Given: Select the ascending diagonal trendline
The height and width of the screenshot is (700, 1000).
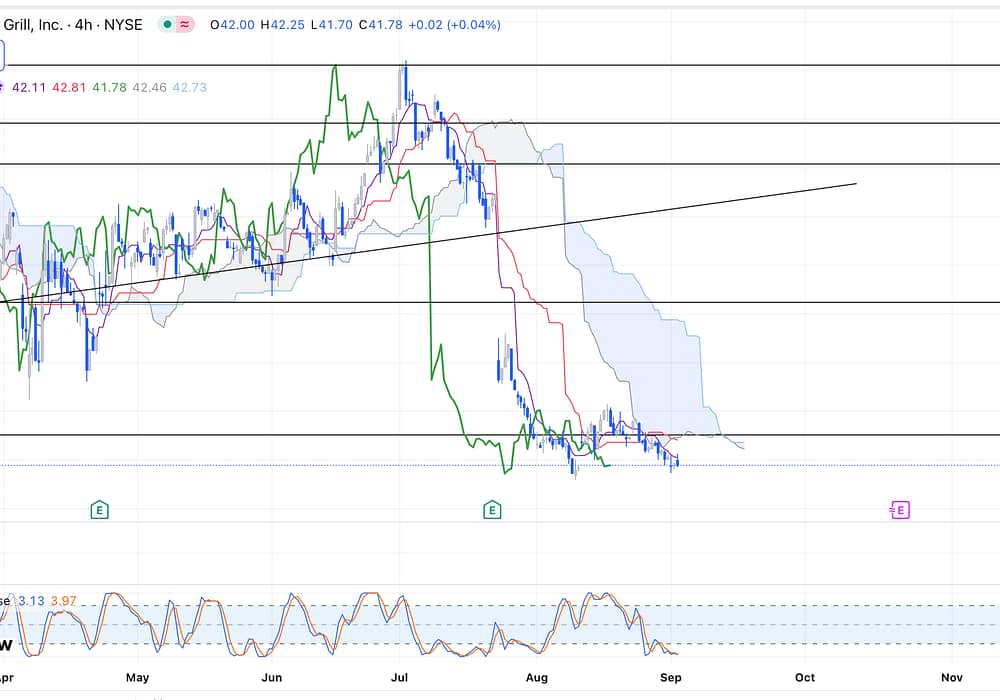Looking at the screenshot, I should tap(700, 207).
